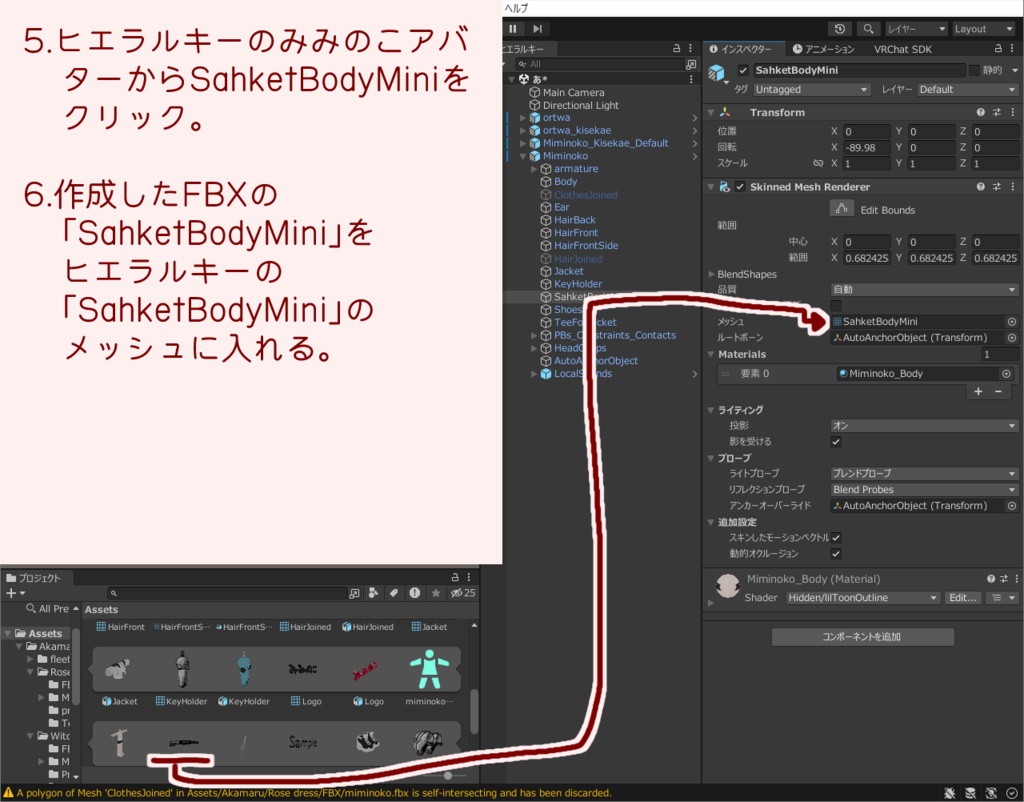Toggle the 静的 static checkbox
This screenshot has height=802, width=1024.
[x=974, y=71]
